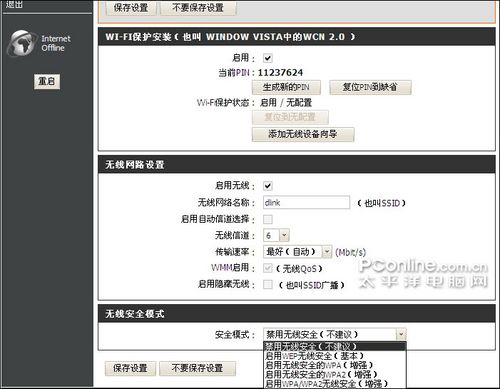Enable 启用自动信道选择 checkbox
The height and width of the screenshot is (389, 500).
268,219
